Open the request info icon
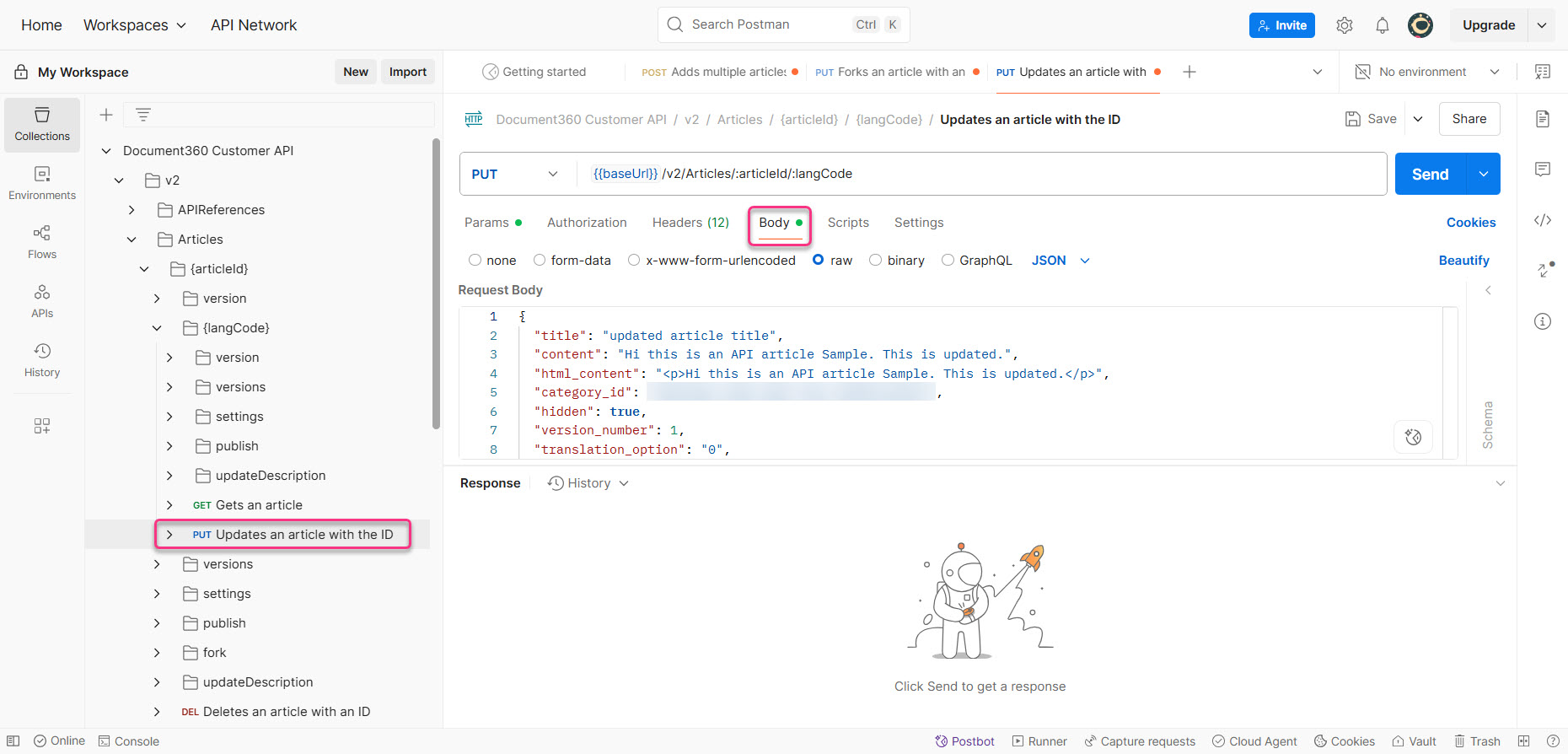The image size is (1568, 754). tap(1543, 321)
